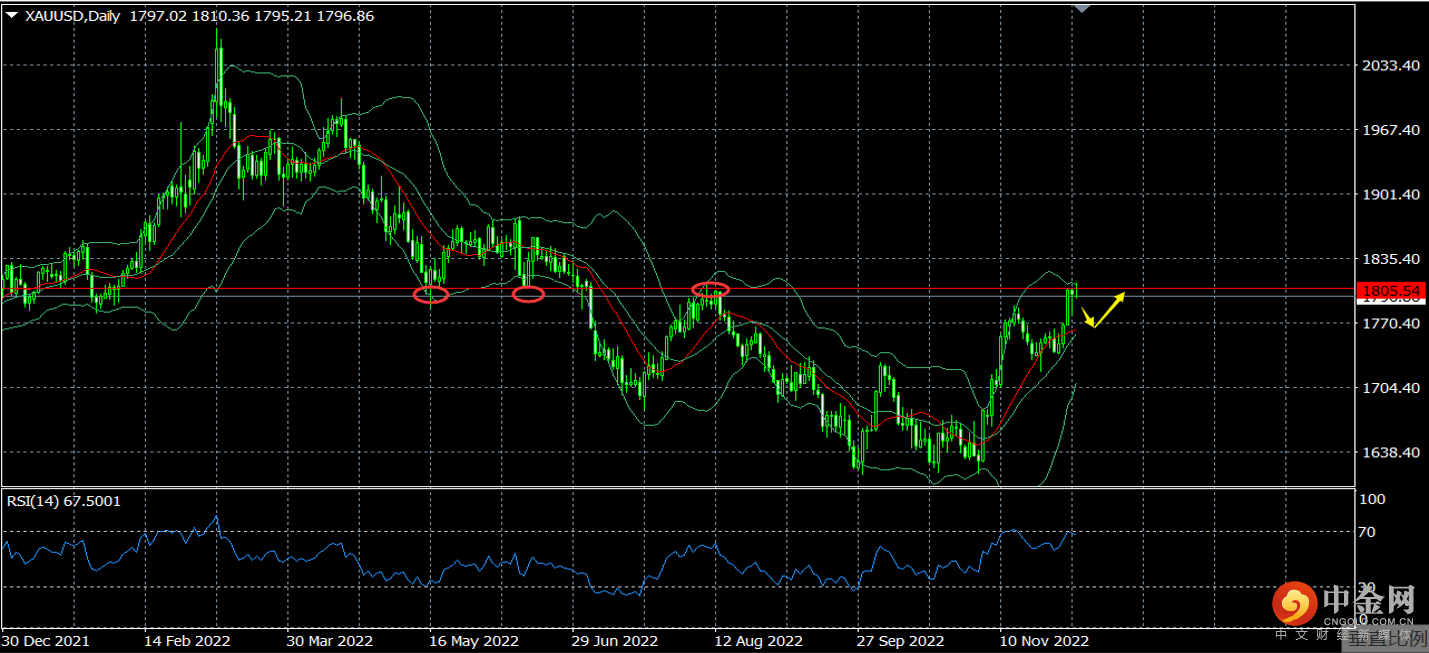Click the short yellow down arrow
The width and height of the screenshot is (1429, 653).
coord(1088,317)
